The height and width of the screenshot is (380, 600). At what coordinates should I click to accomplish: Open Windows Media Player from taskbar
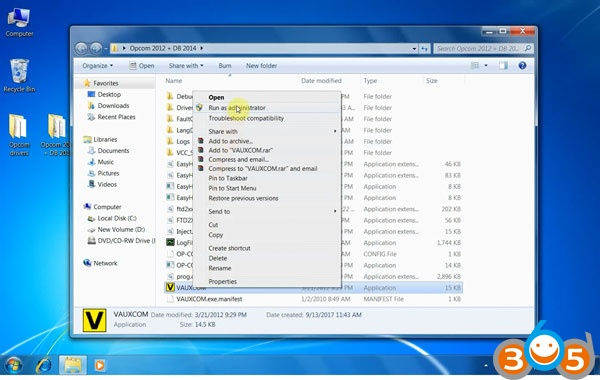(x=99, y=365)
